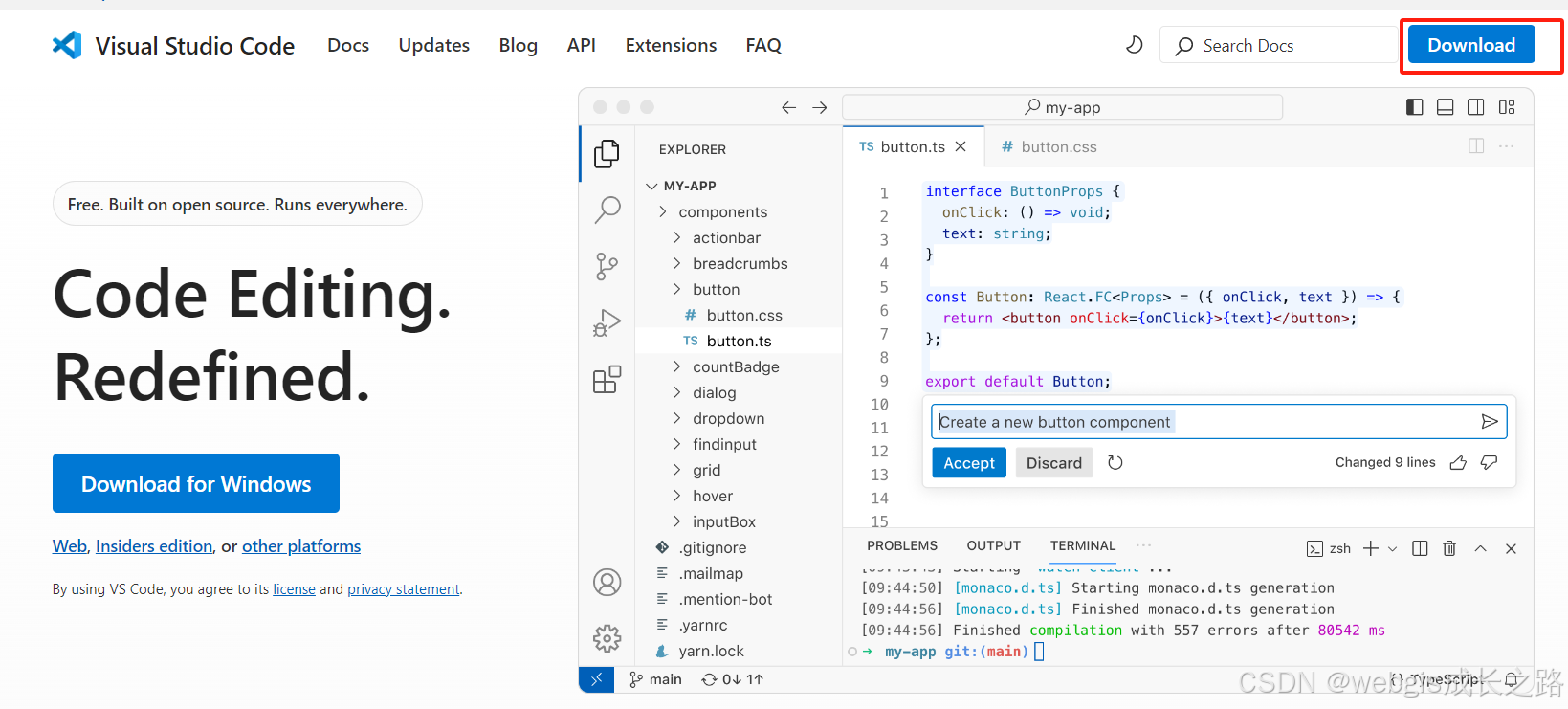Open the Search magnifier in activity bar

[607, 210]
